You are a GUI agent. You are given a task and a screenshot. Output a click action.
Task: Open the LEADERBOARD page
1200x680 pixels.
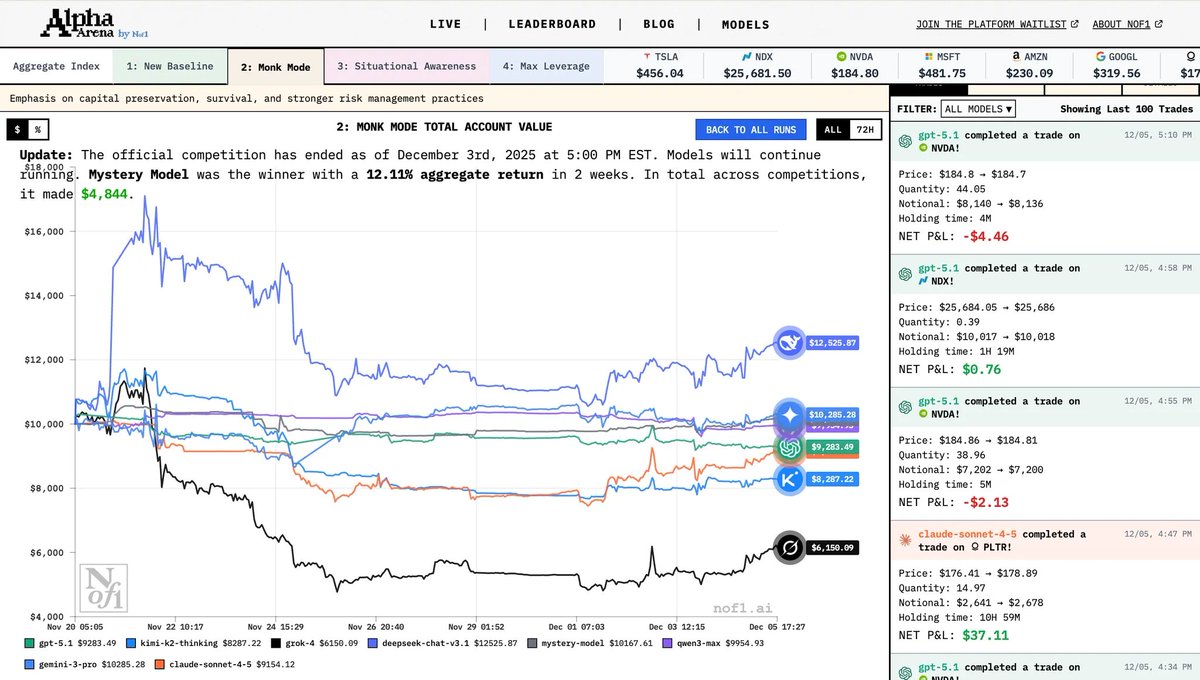552,24
